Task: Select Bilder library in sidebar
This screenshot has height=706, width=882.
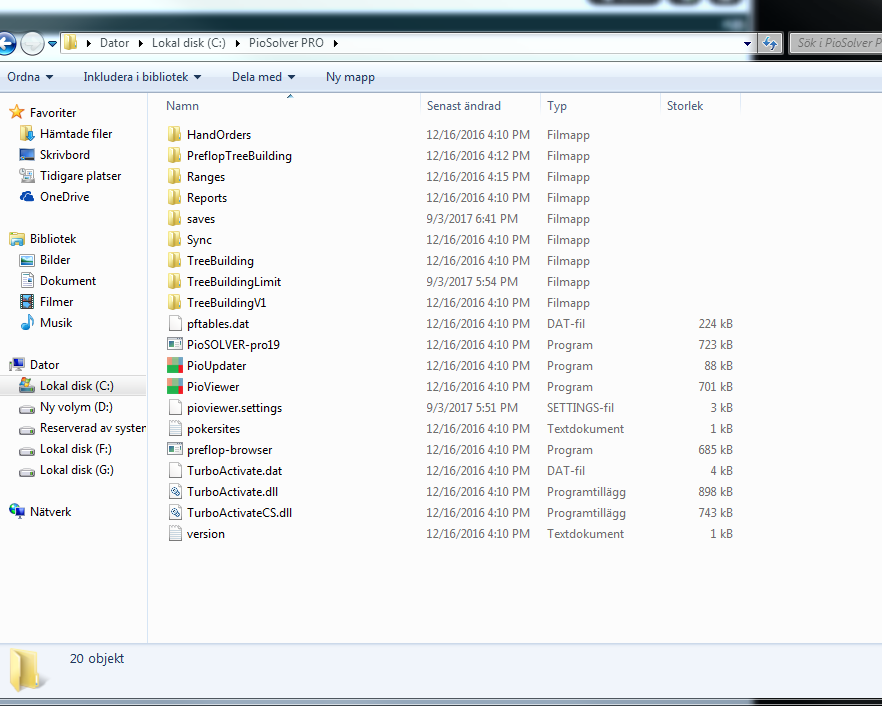Action: coord(55,259)
